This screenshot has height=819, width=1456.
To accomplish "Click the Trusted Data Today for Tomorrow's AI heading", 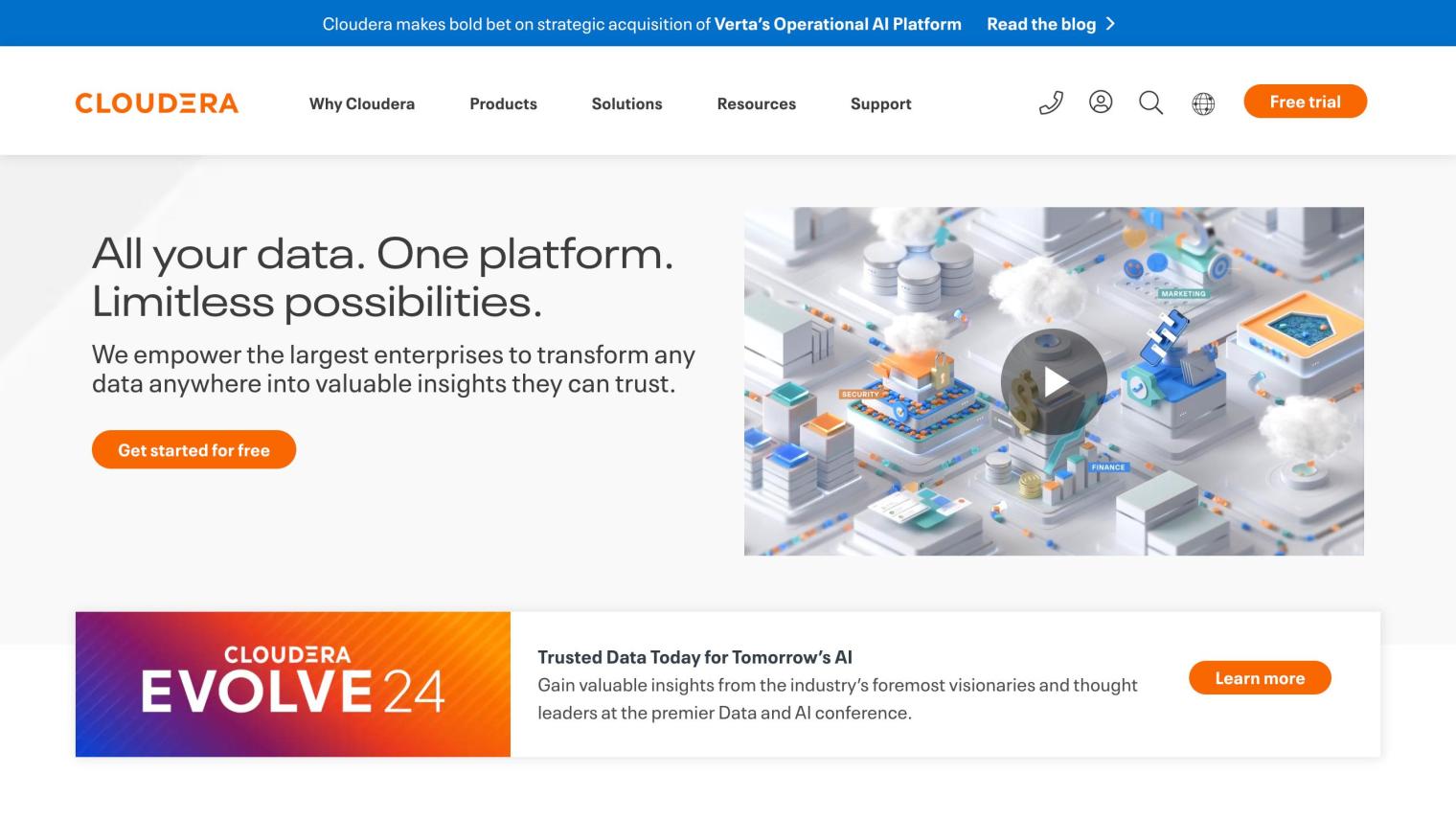I will click(694, 657).
